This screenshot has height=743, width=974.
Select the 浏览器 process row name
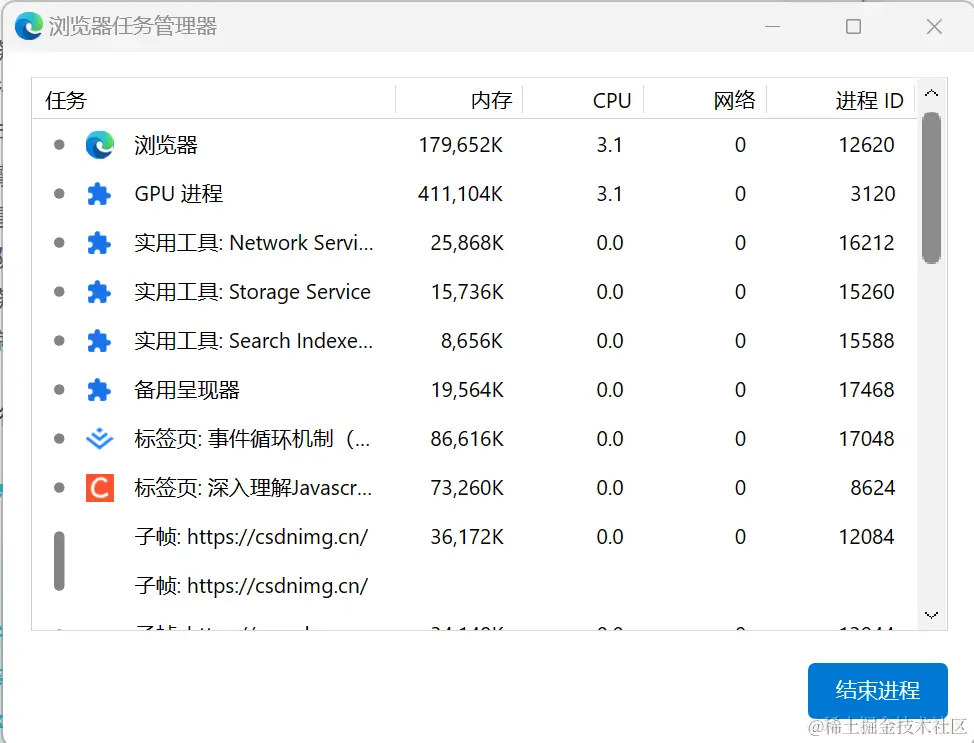pyautogui.click(x=166, y=145)
